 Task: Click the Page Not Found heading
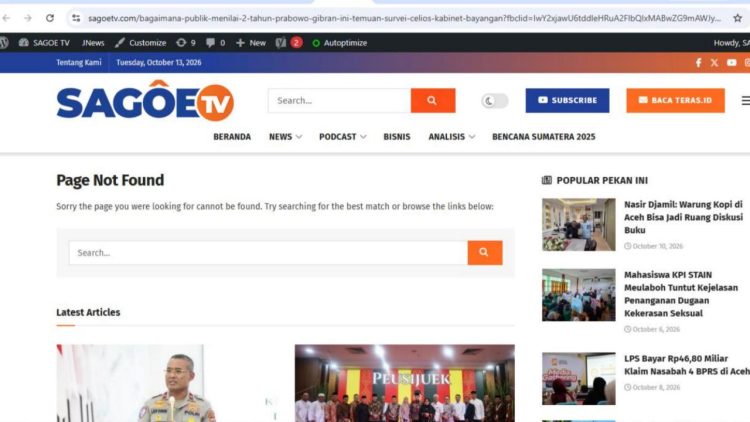(110, 180)
